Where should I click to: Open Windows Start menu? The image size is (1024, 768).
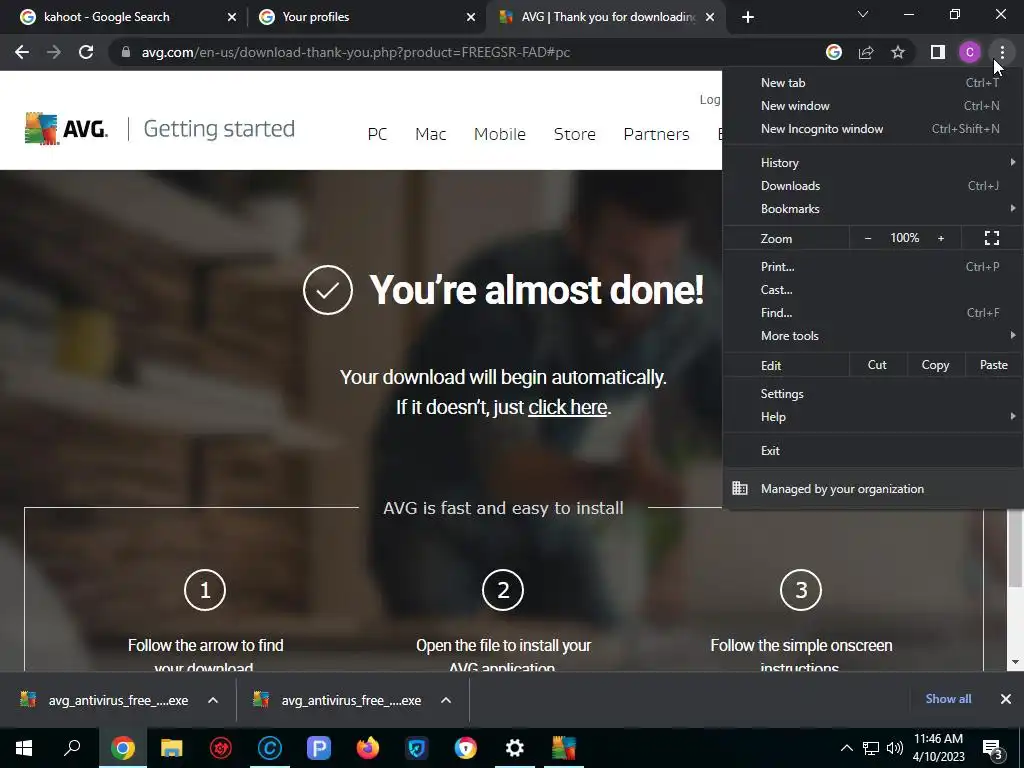pos(24,748)
